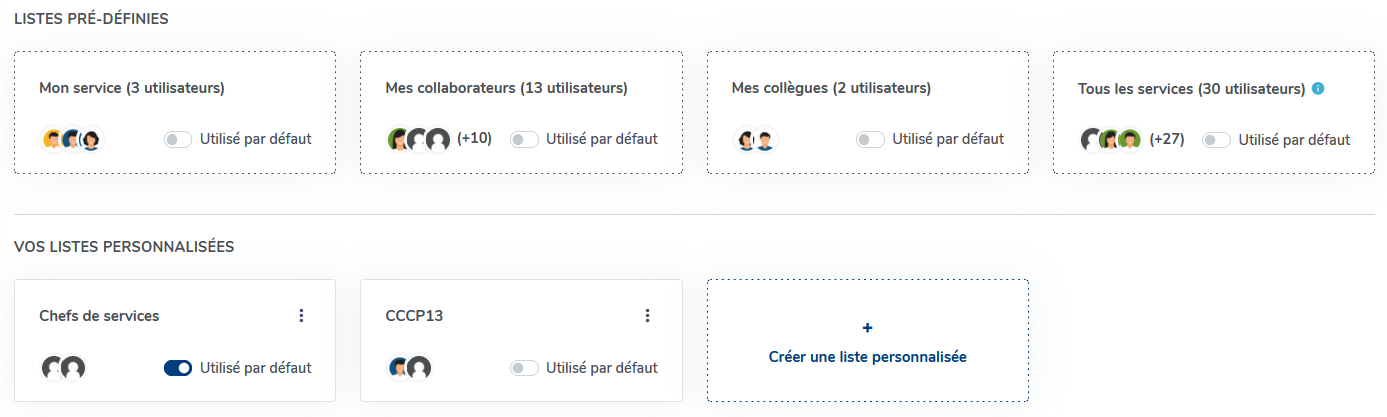
Task: Disable default use for Chefs de services
Action: coord(178,368)
